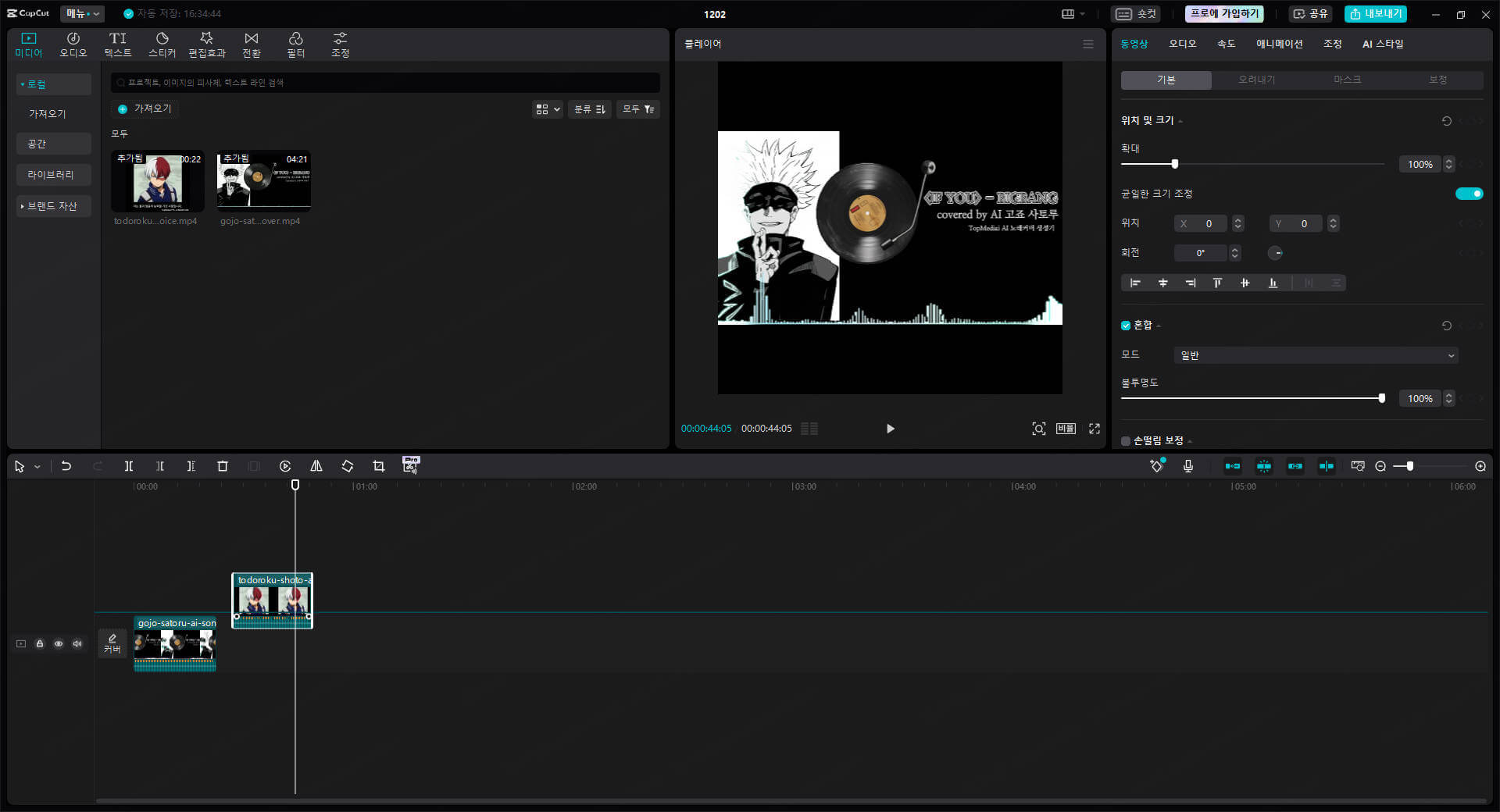Switch to the 속도 speed tab

click(x=1227, y=44)
